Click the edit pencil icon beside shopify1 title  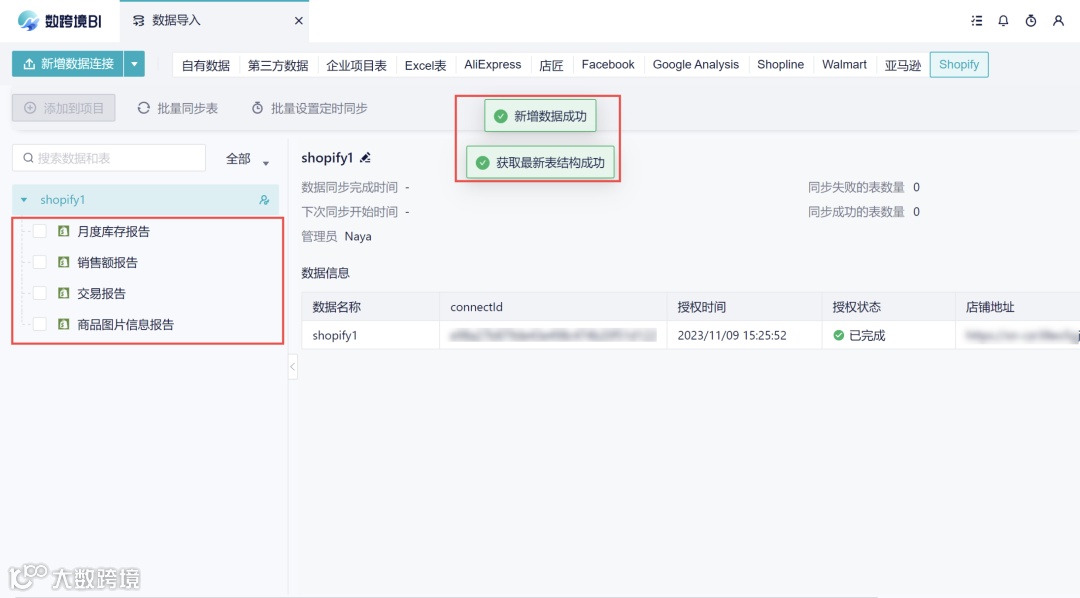pos(364,157)
